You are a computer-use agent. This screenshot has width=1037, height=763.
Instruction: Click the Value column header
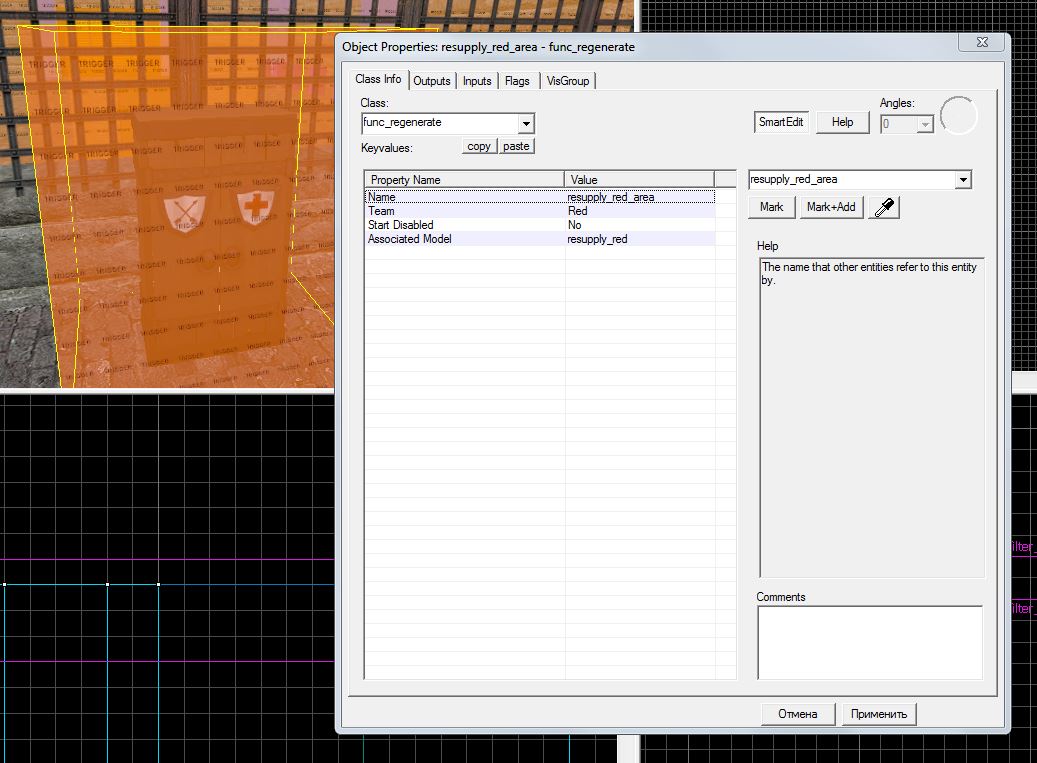click(639, 180)
